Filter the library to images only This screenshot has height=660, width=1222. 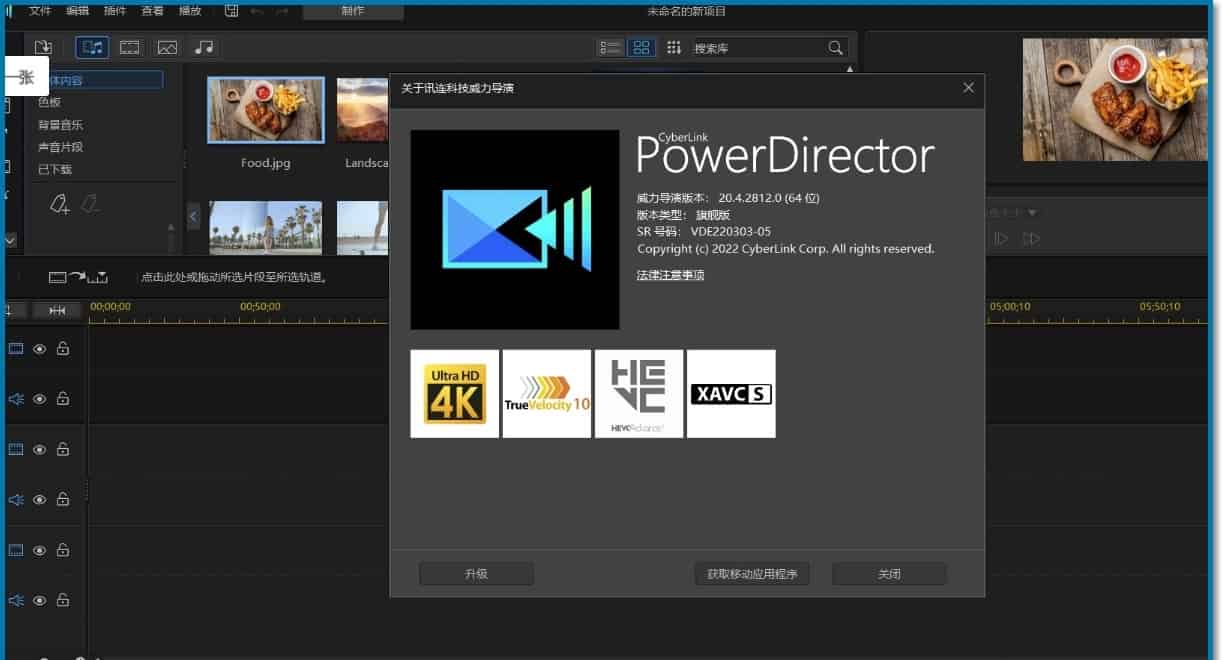pos(167,47)
